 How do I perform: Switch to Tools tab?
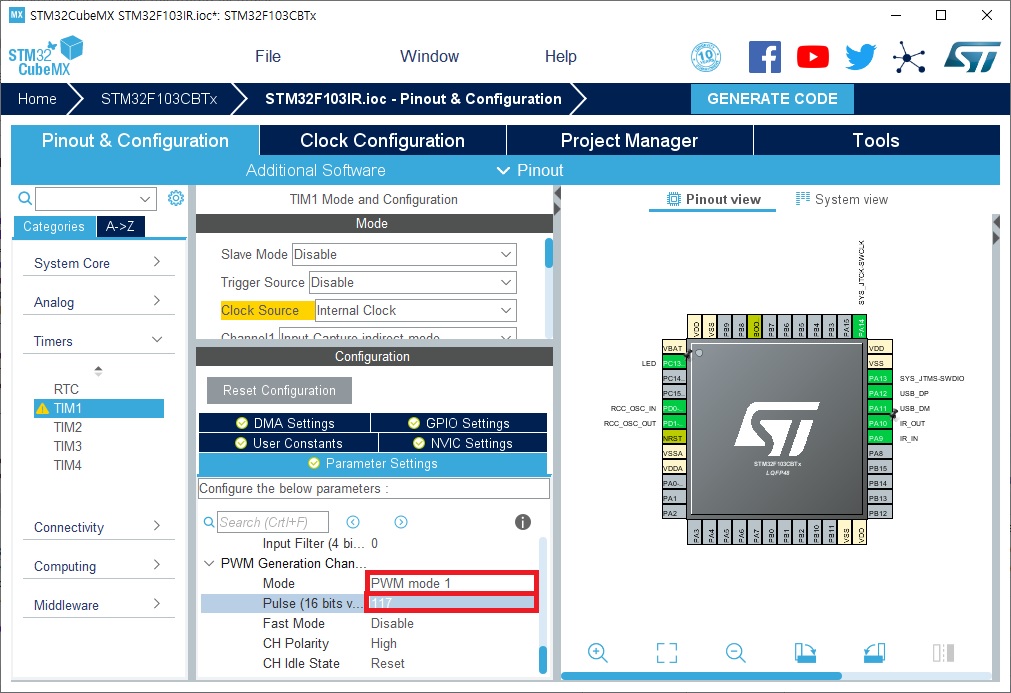(x=876, y=141)
